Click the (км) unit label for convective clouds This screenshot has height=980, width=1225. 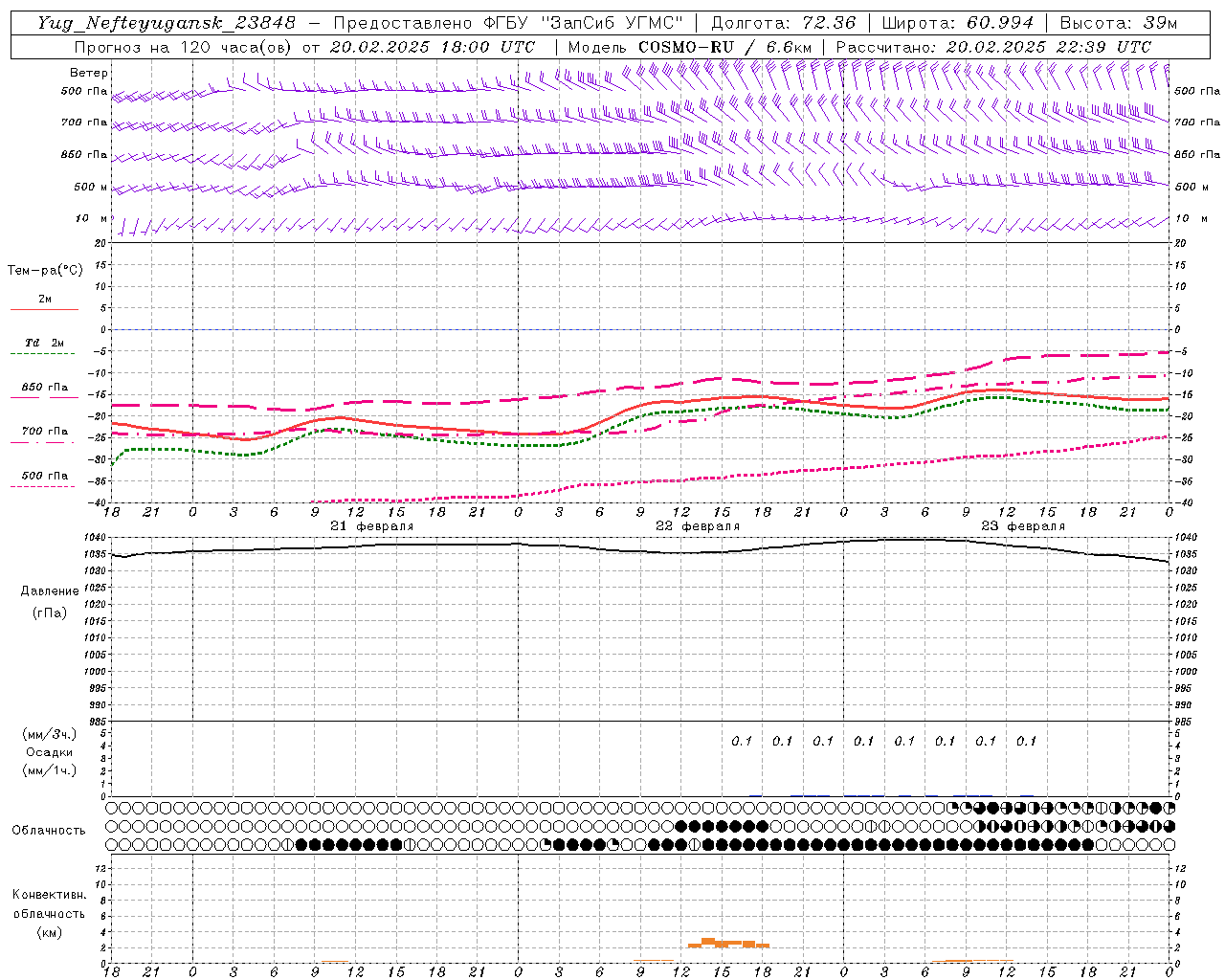point(49,932)
